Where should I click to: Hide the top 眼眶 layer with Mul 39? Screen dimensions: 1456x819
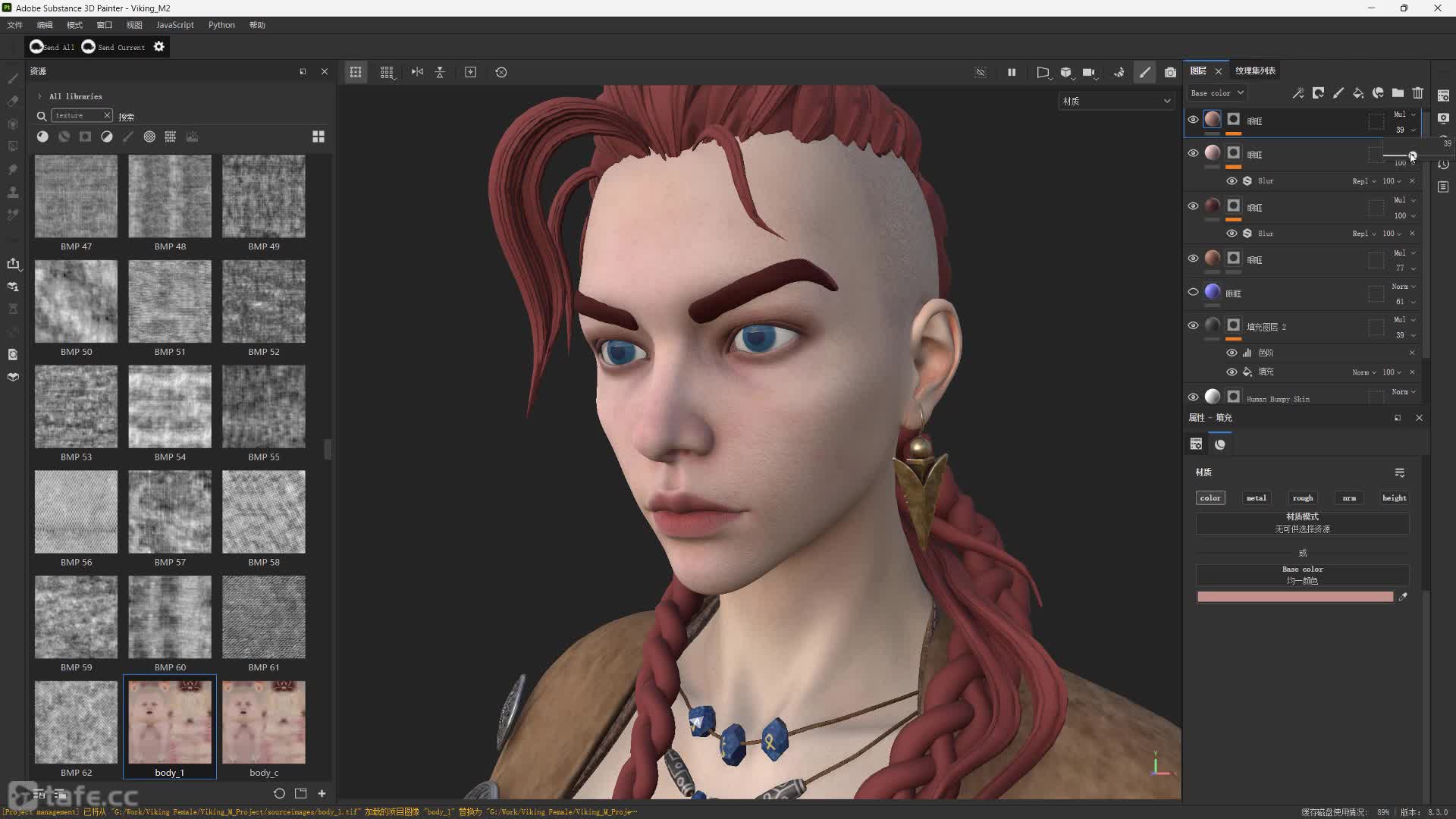(x=1193, y=120)
